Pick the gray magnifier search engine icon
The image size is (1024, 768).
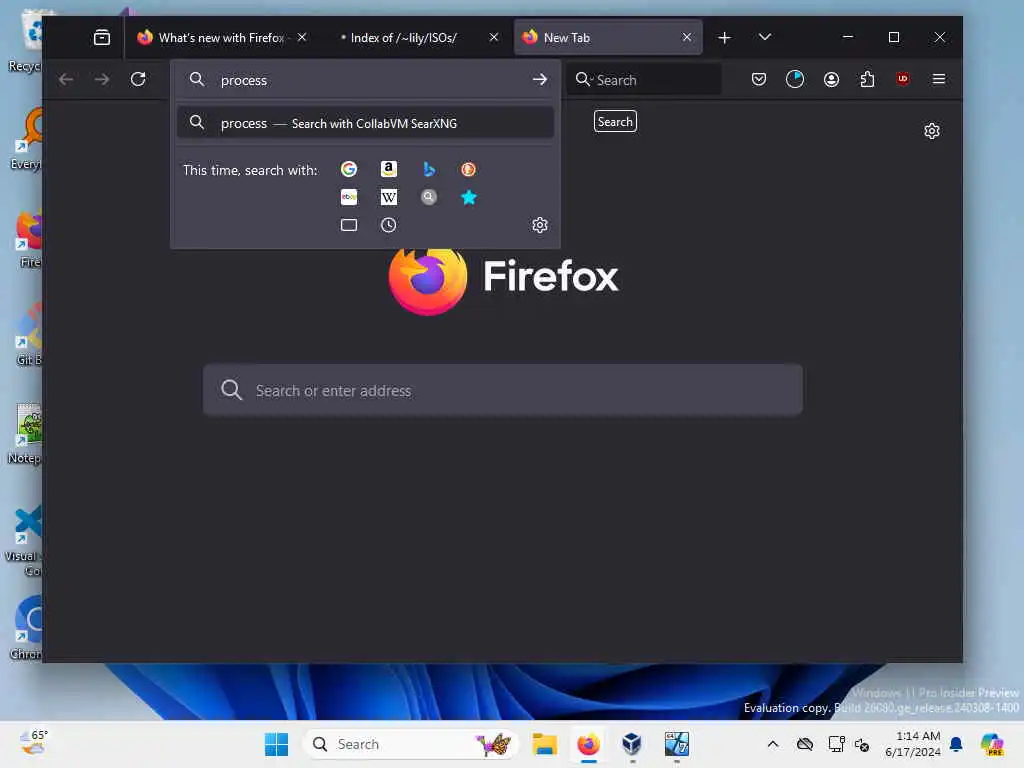[428, 197]
